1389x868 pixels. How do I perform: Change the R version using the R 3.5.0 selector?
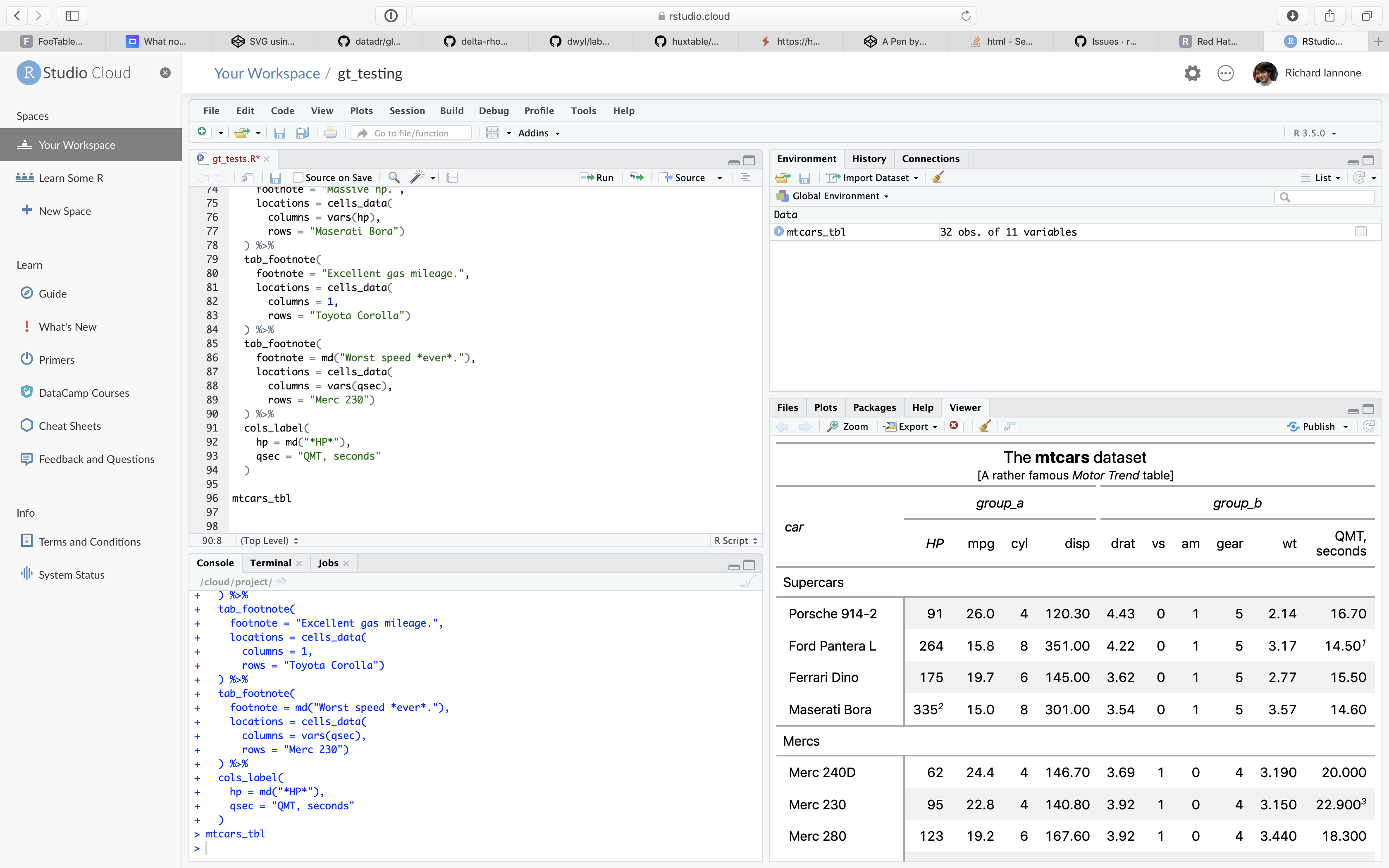click(1313, 133)
